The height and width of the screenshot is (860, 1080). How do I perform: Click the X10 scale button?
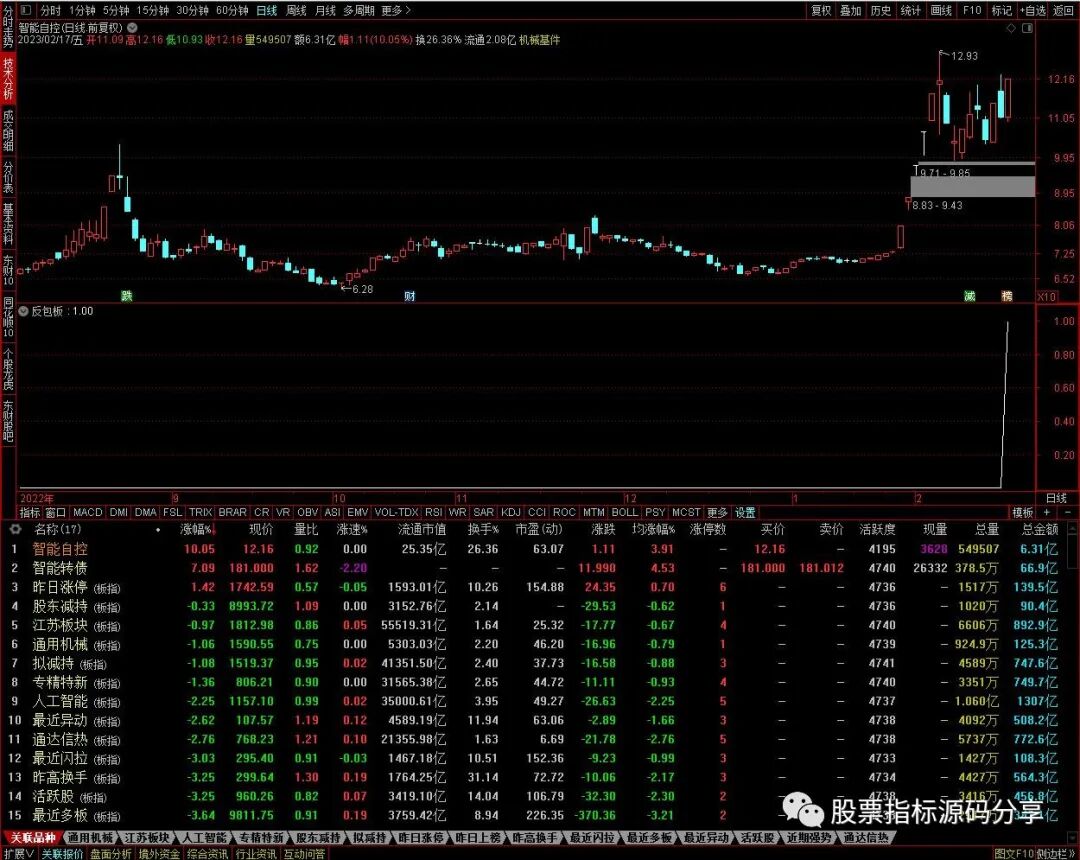coord(1046,297)
